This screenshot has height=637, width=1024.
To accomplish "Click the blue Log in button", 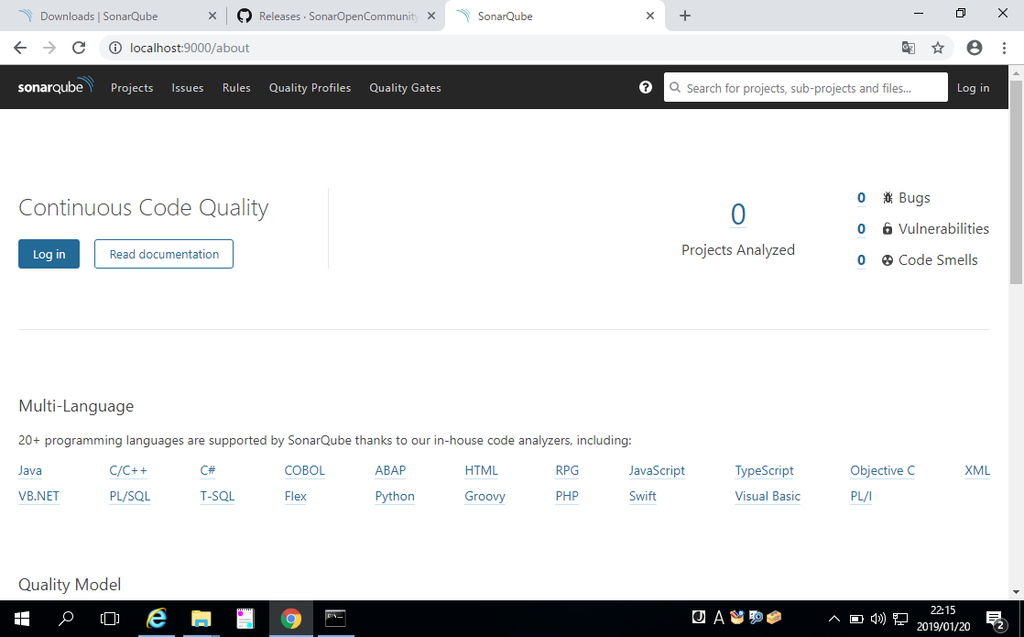I will [x=49, y=254].
